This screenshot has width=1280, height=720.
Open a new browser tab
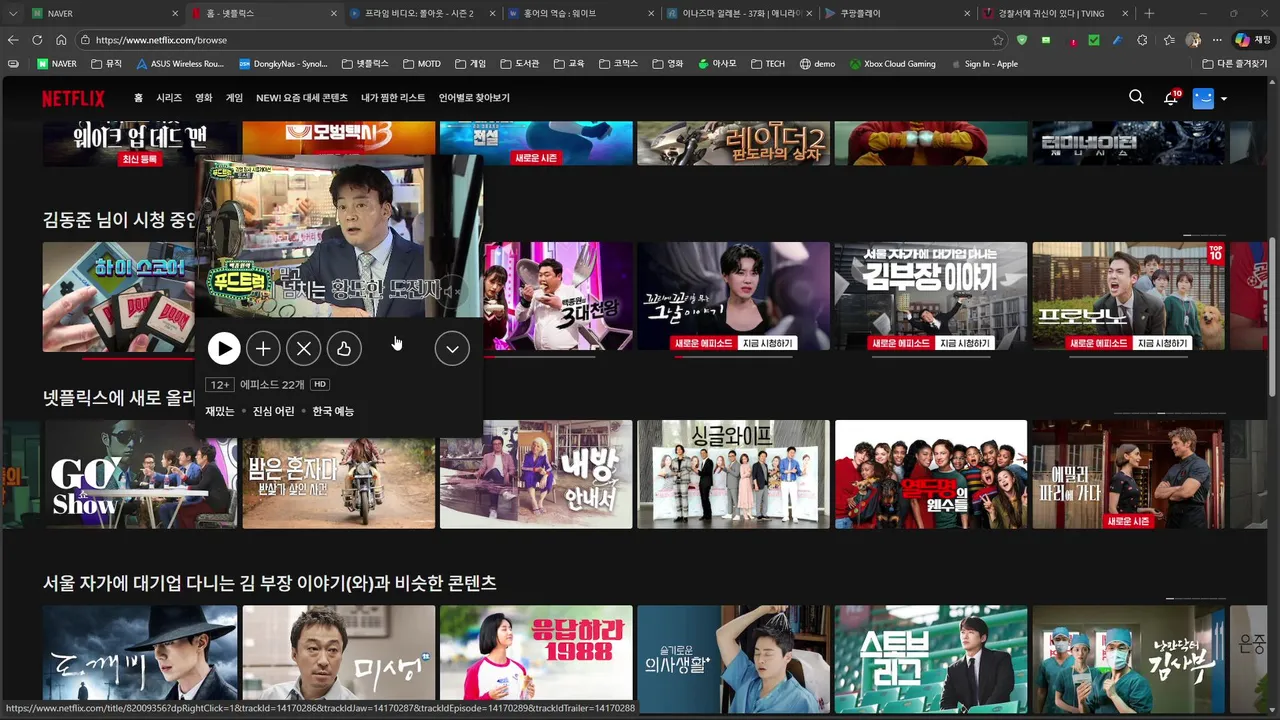(1149, 14)
